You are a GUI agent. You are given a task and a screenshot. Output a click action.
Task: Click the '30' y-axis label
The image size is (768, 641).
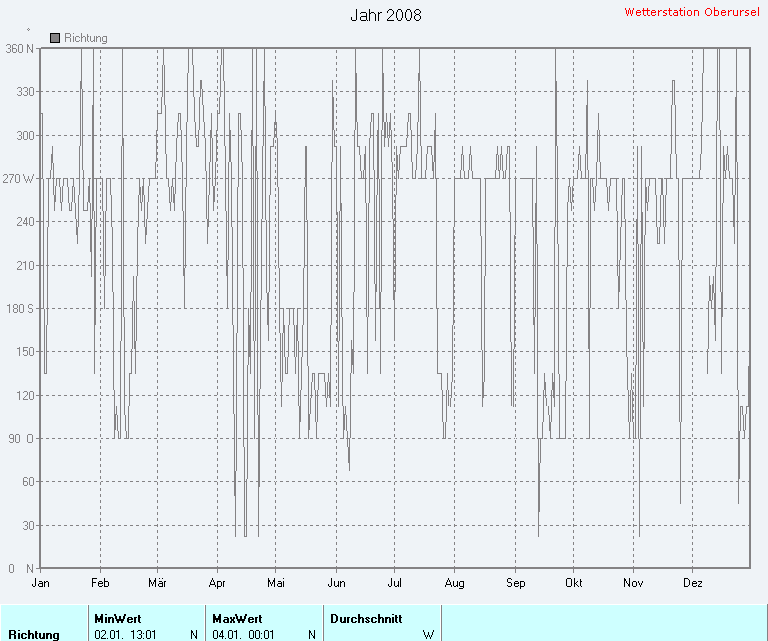[x=28, y=525]
